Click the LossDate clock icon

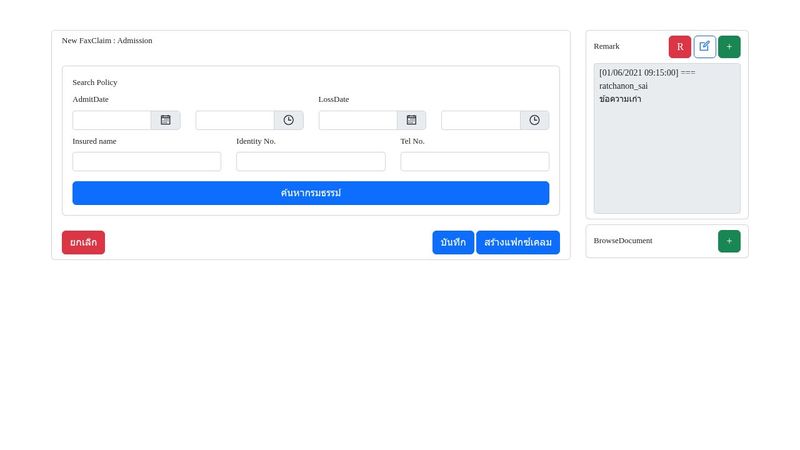(534, 120)
